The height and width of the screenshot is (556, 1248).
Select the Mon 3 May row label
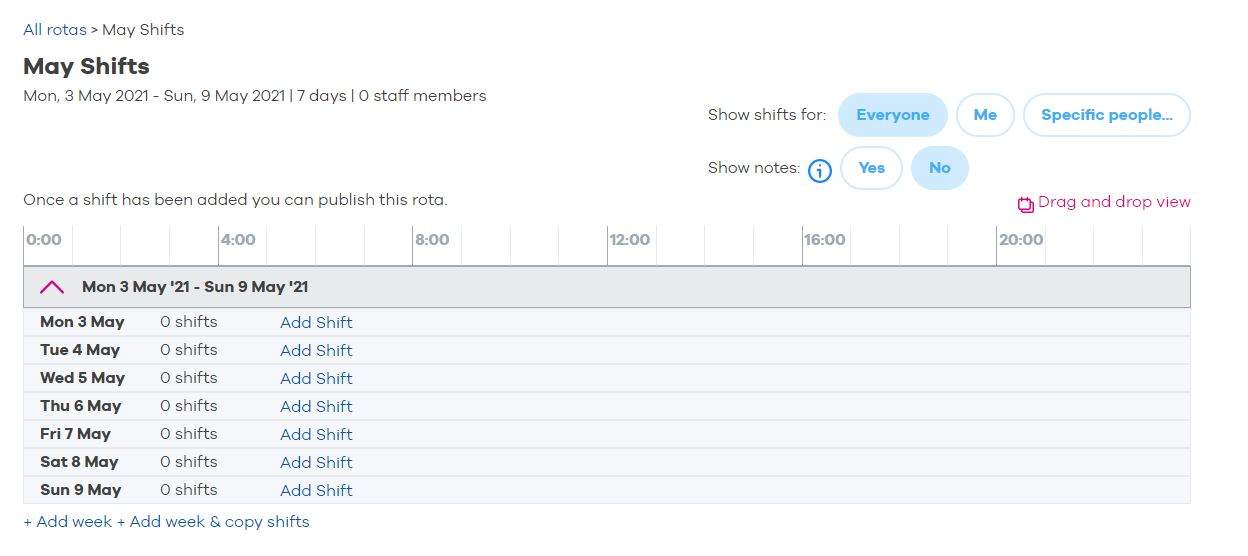(82, 322)
